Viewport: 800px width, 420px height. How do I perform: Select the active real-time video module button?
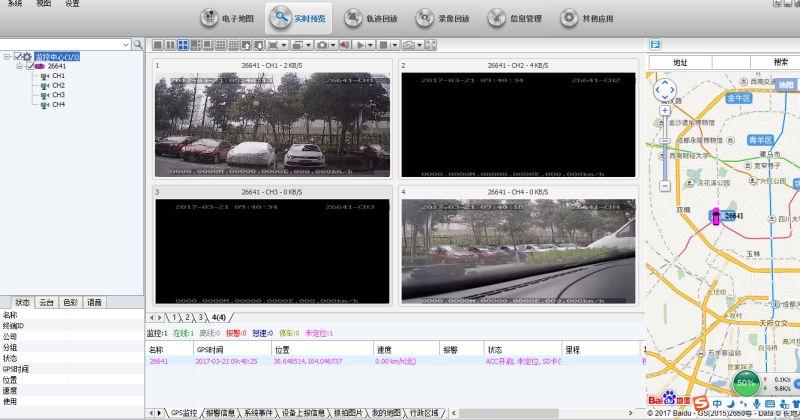coord(298,18)
